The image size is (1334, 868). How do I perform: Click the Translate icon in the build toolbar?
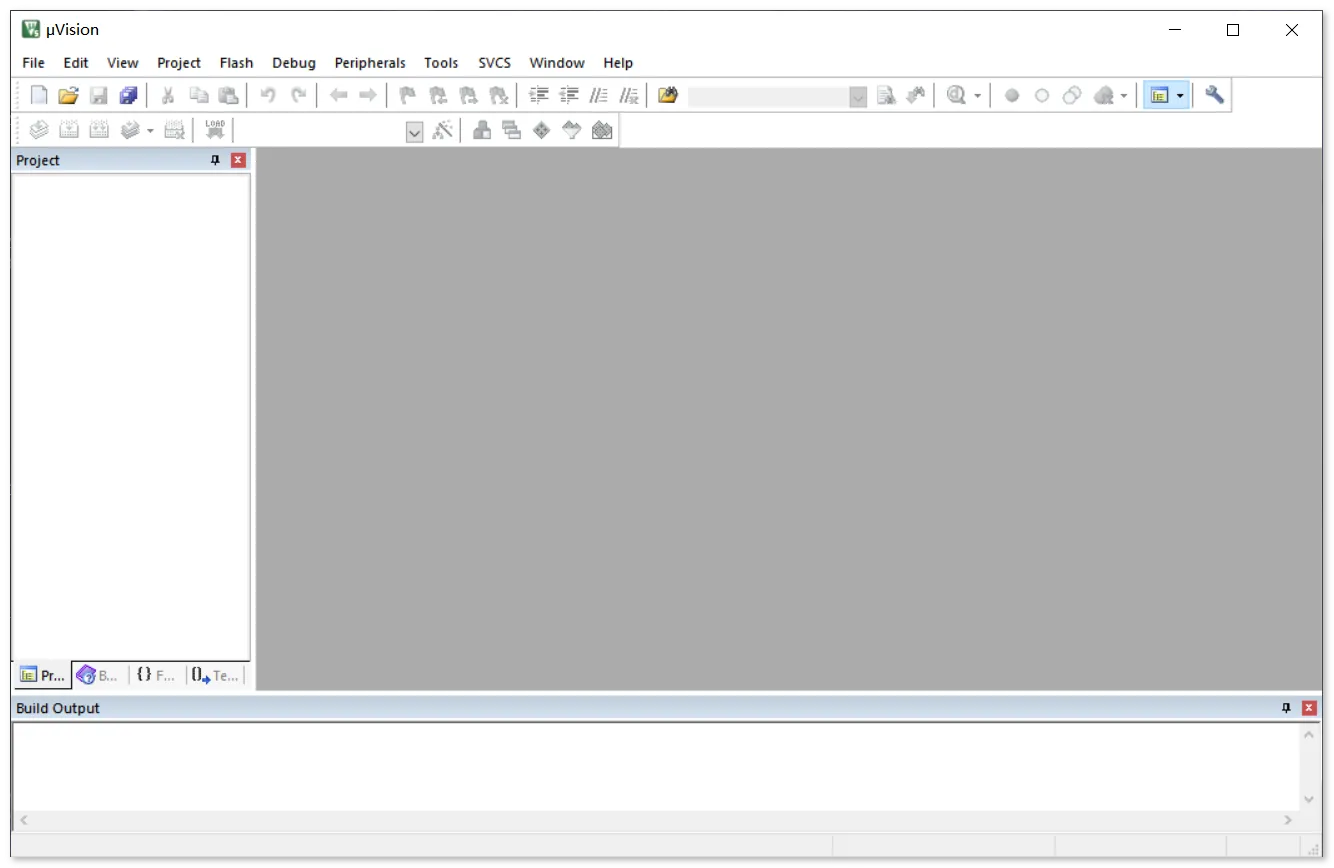[x=39, y=130]
